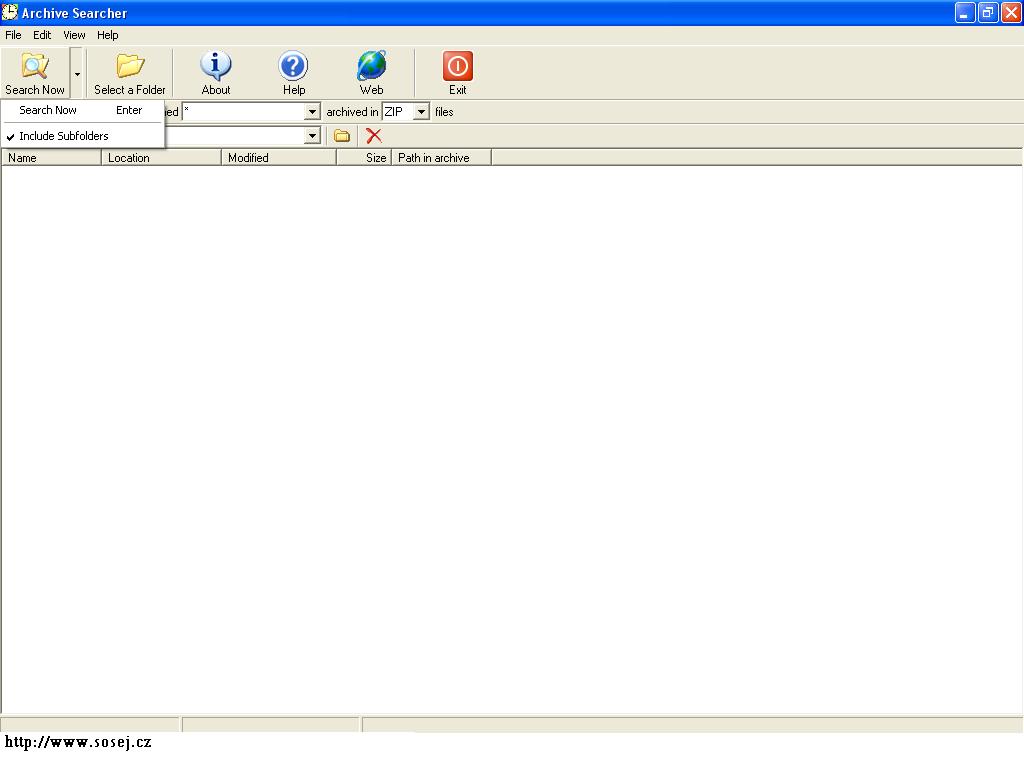This screenshot has height=768, width=1024.
Task: Open the ZIP archive type dropdown
Action: (421, 112)
